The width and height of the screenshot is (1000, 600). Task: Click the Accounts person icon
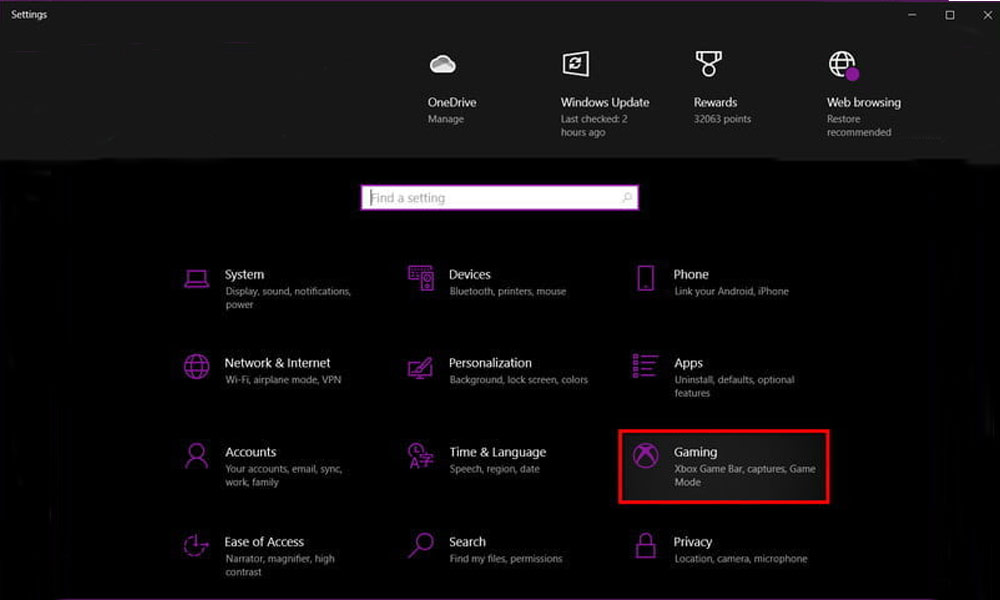tap(197, 456)
